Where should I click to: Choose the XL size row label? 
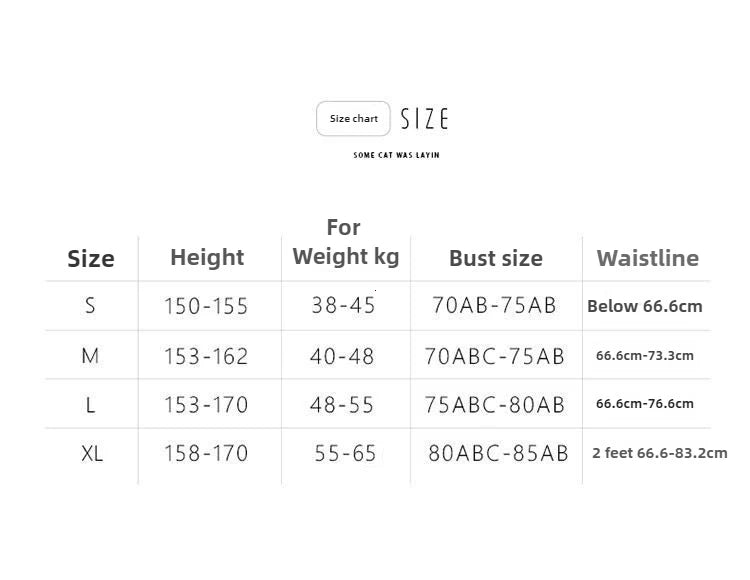click(x=92, y=453)
